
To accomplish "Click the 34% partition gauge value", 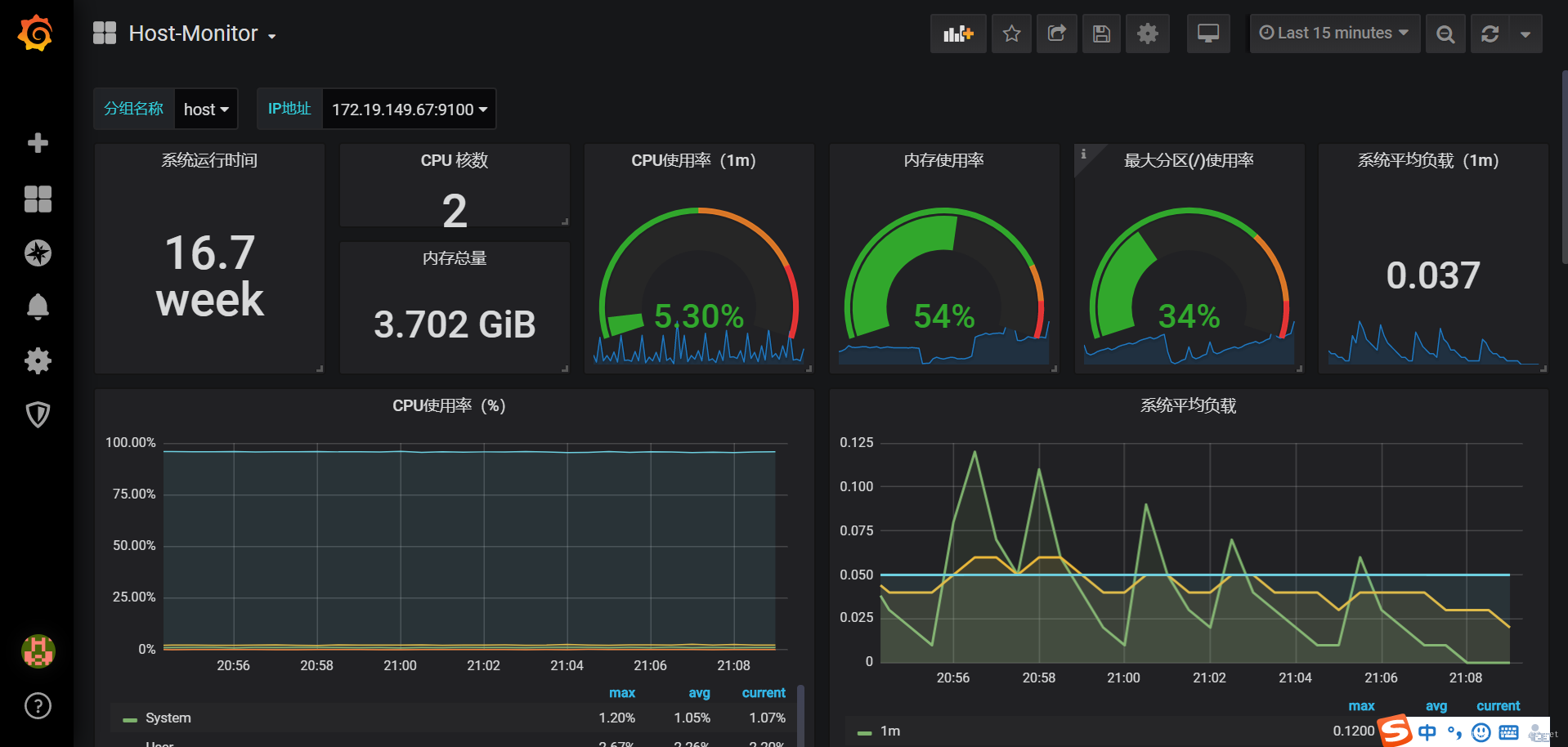I will point(1189,316).
